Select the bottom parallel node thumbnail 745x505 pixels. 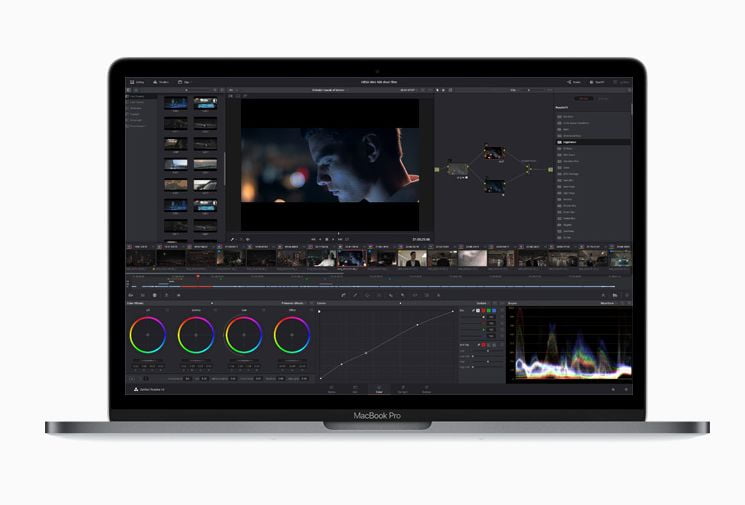(x=494, y=185)
